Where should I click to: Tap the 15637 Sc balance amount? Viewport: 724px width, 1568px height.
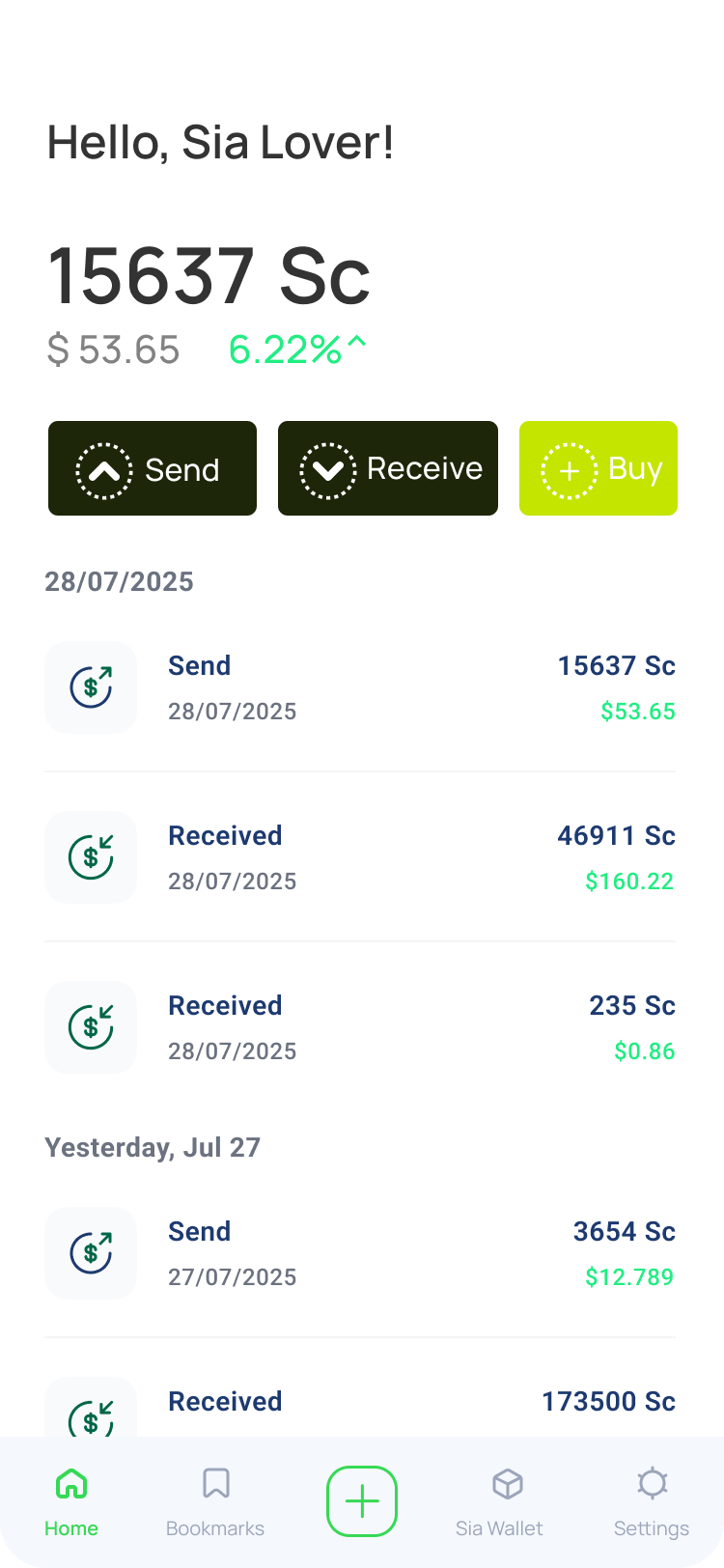(x=209, y=276)
